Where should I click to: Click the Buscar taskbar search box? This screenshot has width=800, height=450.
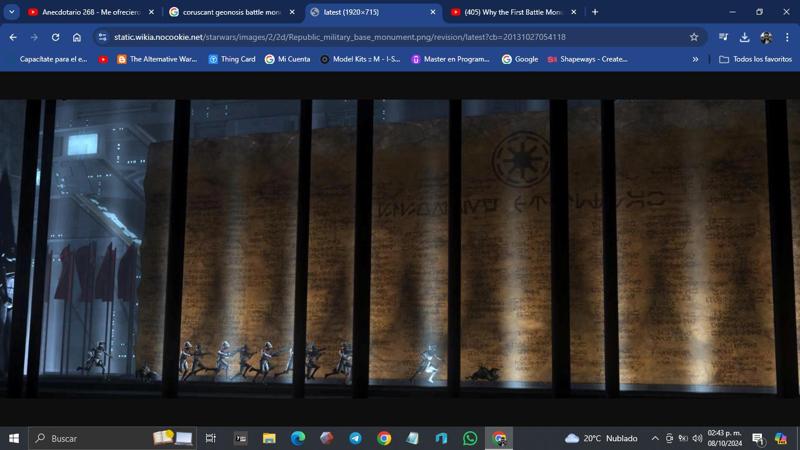tap(112, 438)
